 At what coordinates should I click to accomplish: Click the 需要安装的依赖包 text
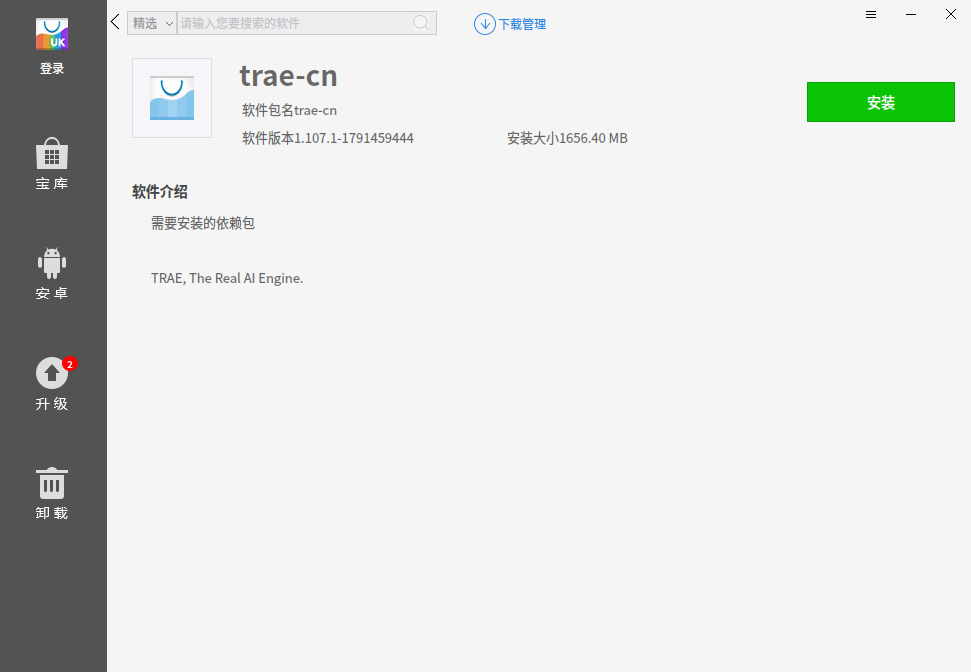(x=203, y=223)
